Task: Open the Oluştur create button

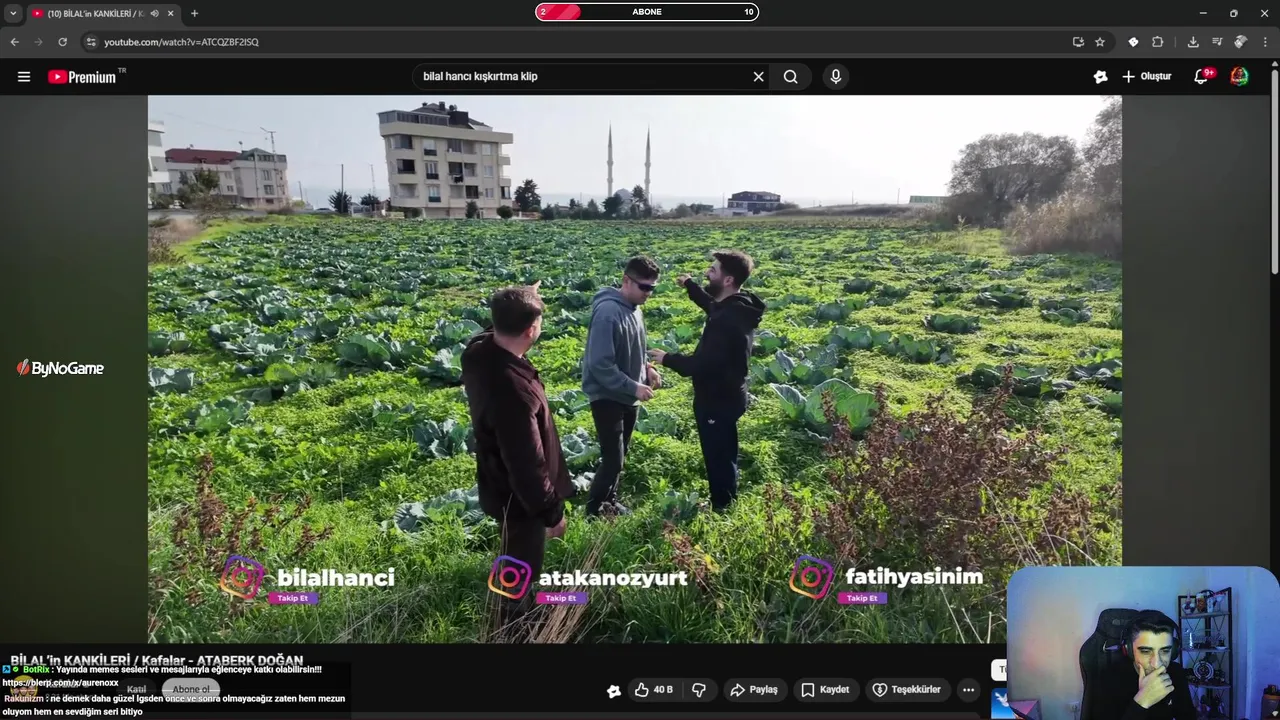Action: click(1147, 77)
